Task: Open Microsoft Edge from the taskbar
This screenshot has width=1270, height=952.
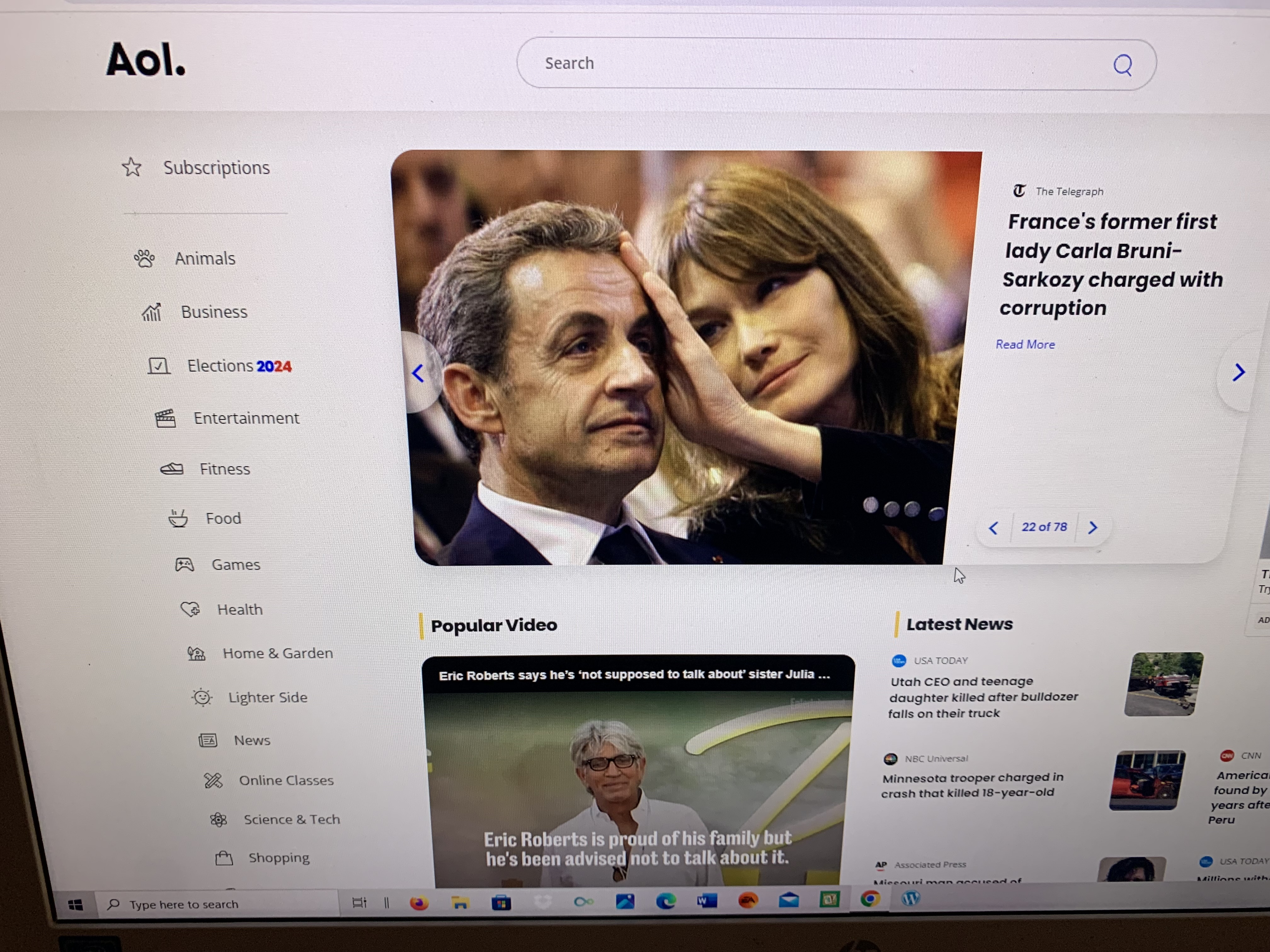Action: pyautogui.click(x=666, y=902)
